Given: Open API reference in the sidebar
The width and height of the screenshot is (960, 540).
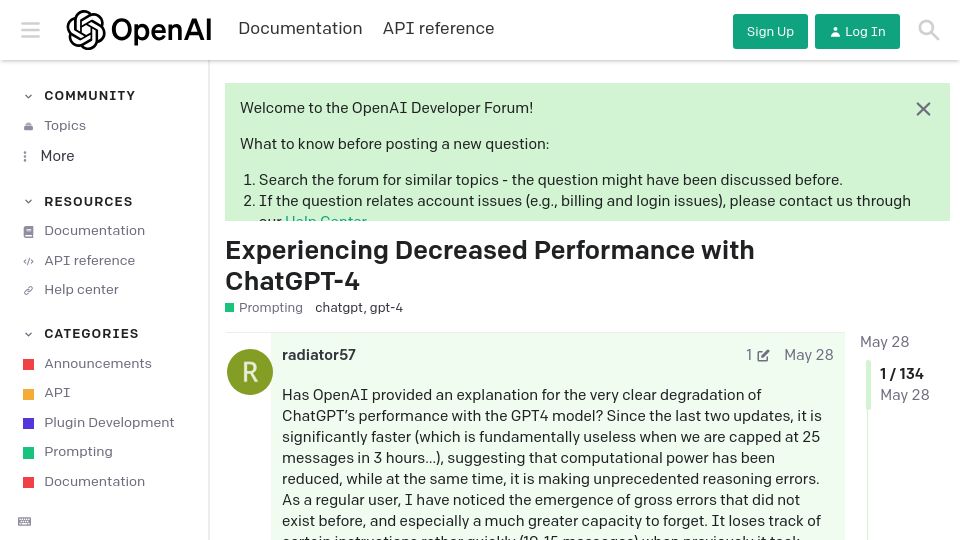Looking at the screenshot, I should (x=89, y=261).
